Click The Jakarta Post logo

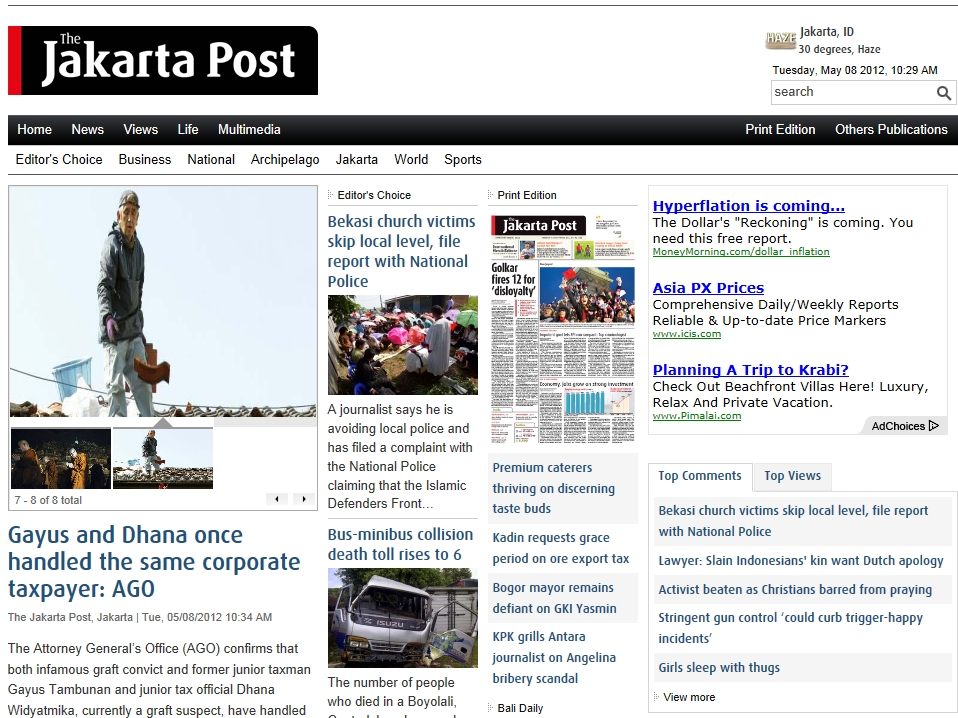[x=163, y=61]
